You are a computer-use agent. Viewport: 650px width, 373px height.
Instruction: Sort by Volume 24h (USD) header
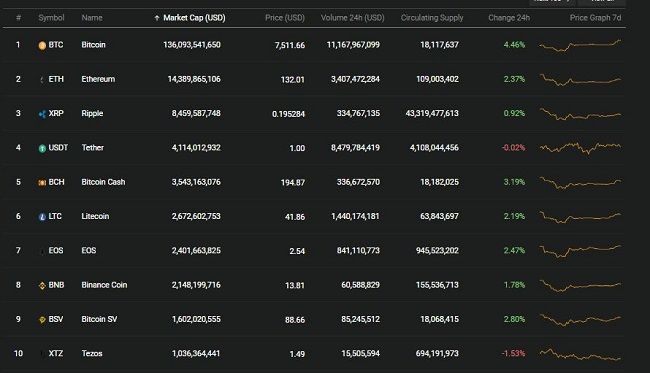pos(352,18)
